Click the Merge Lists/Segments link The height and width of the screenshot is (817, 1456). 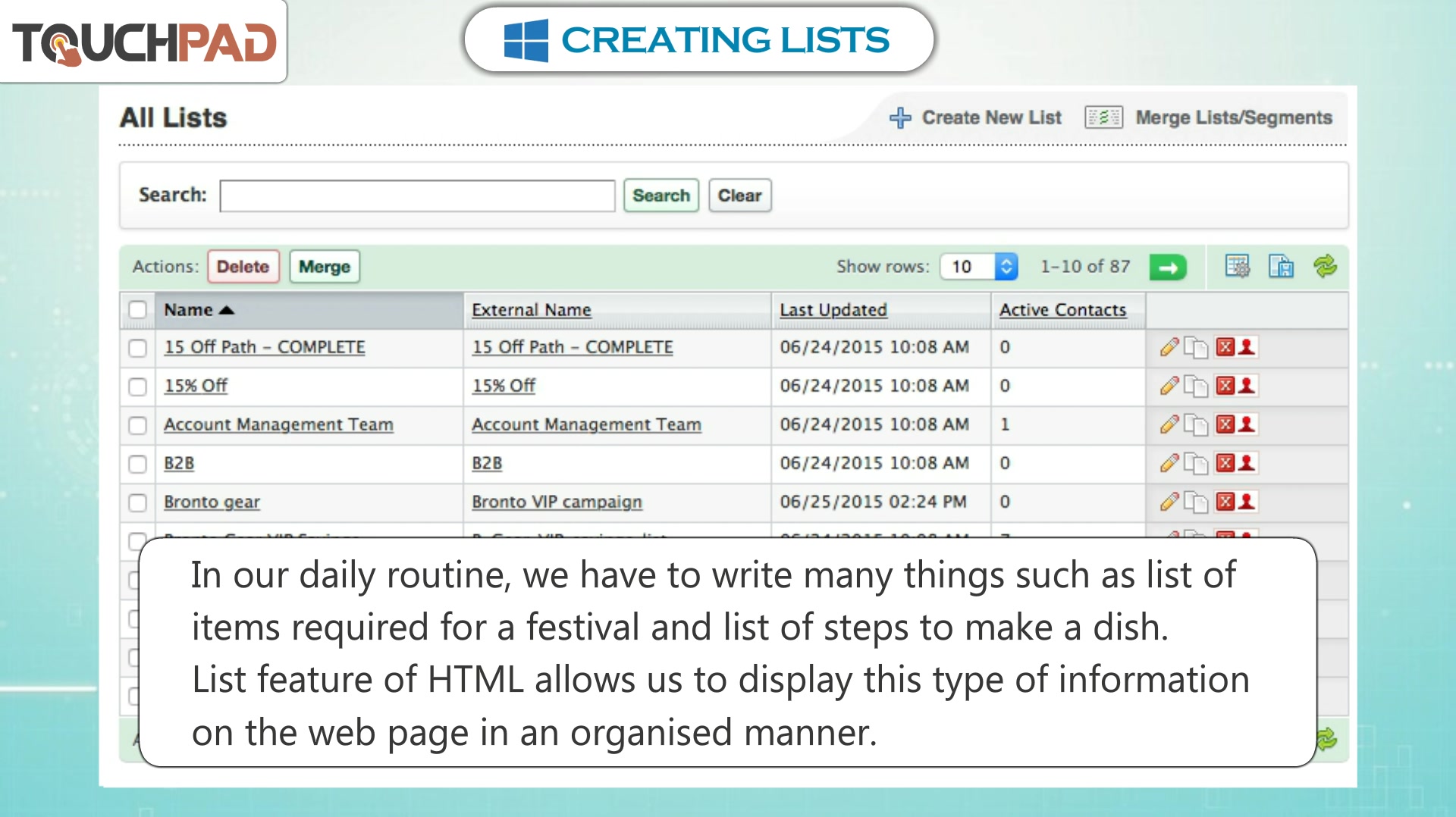tap(1233, 117)
